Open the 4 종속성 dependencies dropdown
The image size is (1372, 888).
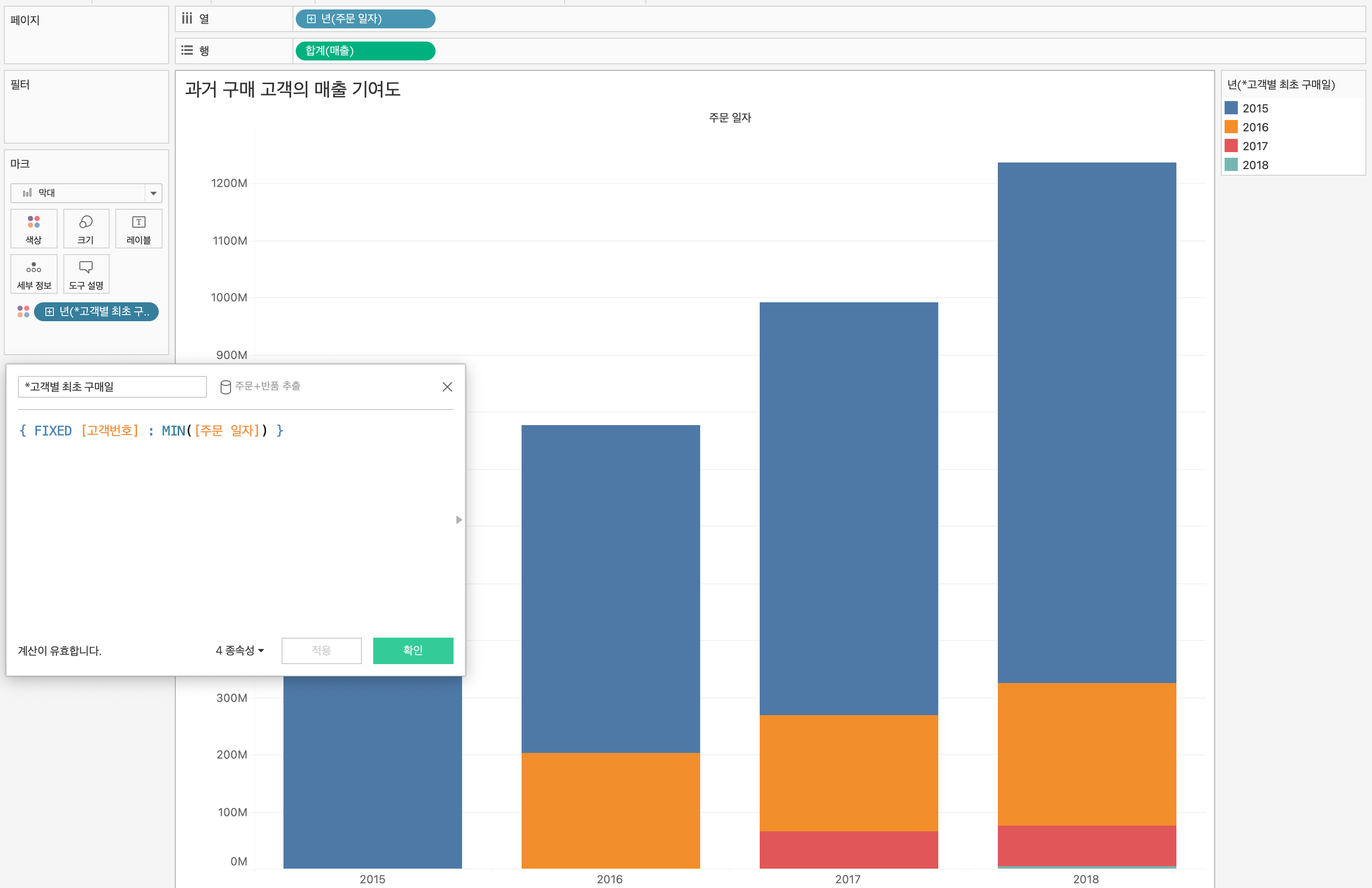tap(240, 650)
